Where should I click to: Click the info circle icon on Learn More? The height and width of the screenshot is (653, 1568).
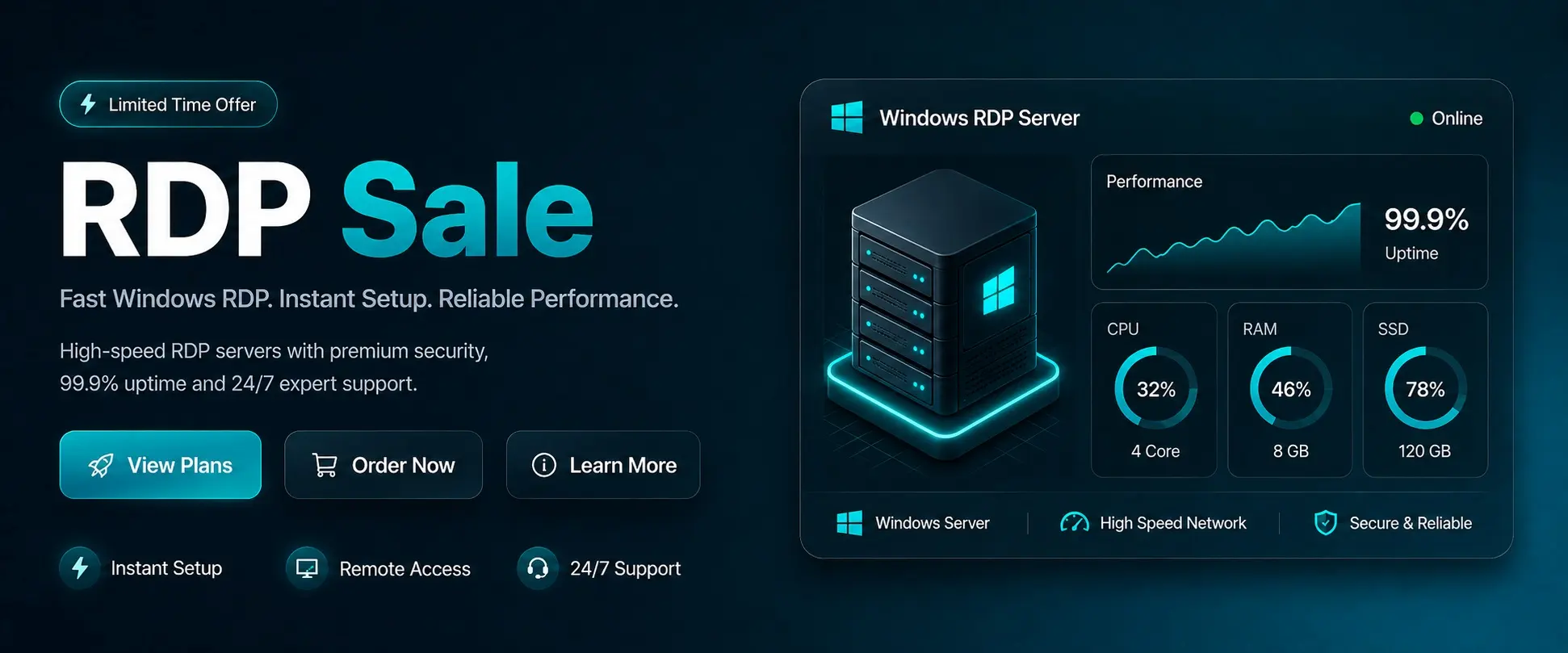point(544,465)
